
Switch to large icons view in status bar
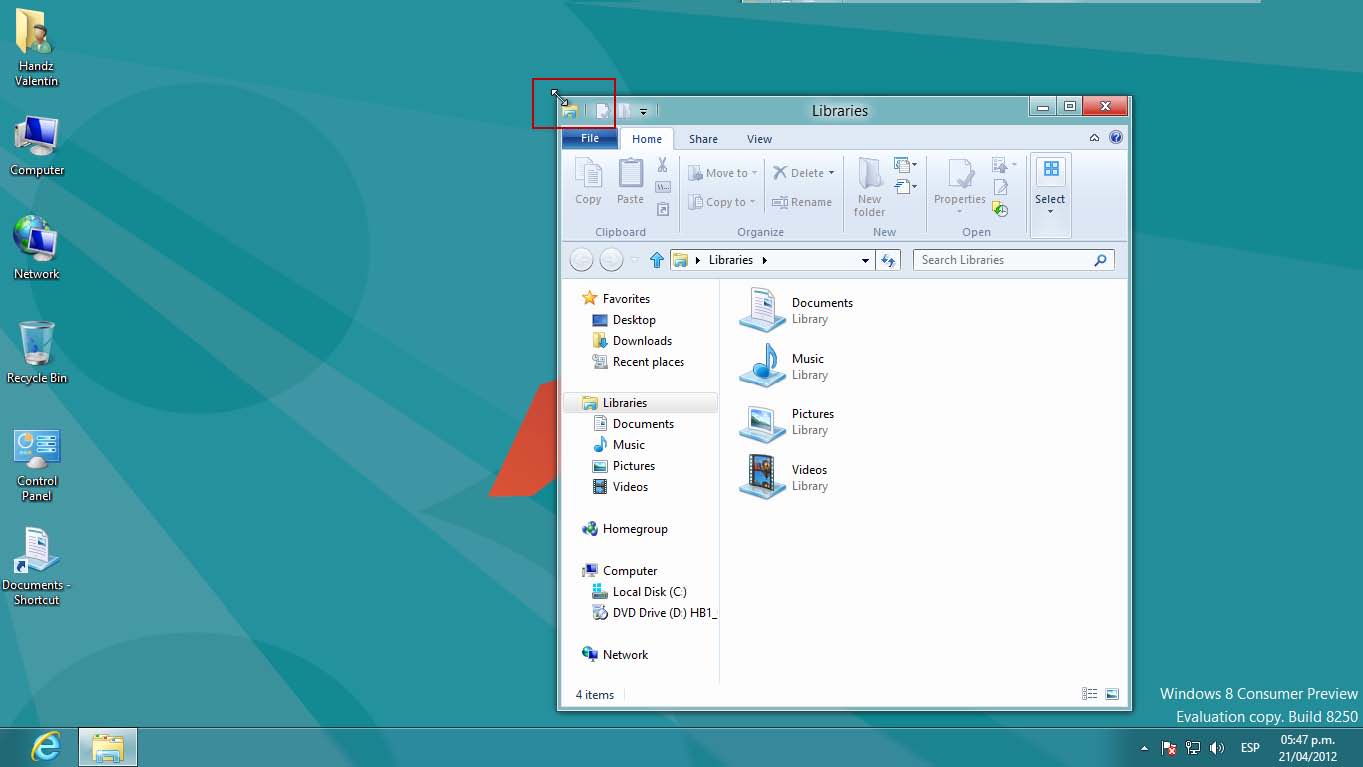click(1112, 694)
